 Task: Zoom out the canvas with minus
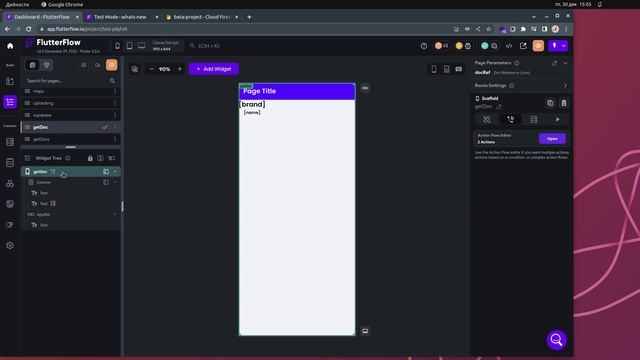coord(152,69)
